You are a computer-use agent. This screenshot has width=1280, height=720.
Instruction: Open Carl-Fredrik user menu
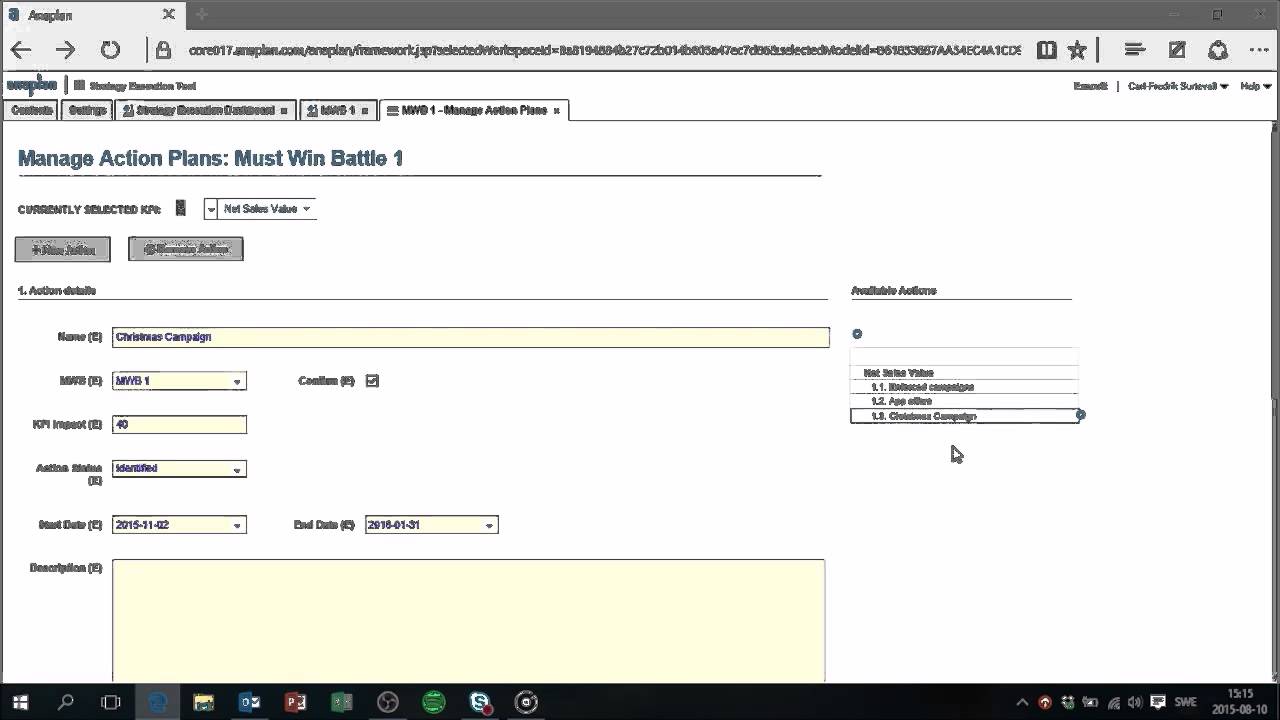click(1178, 87)
